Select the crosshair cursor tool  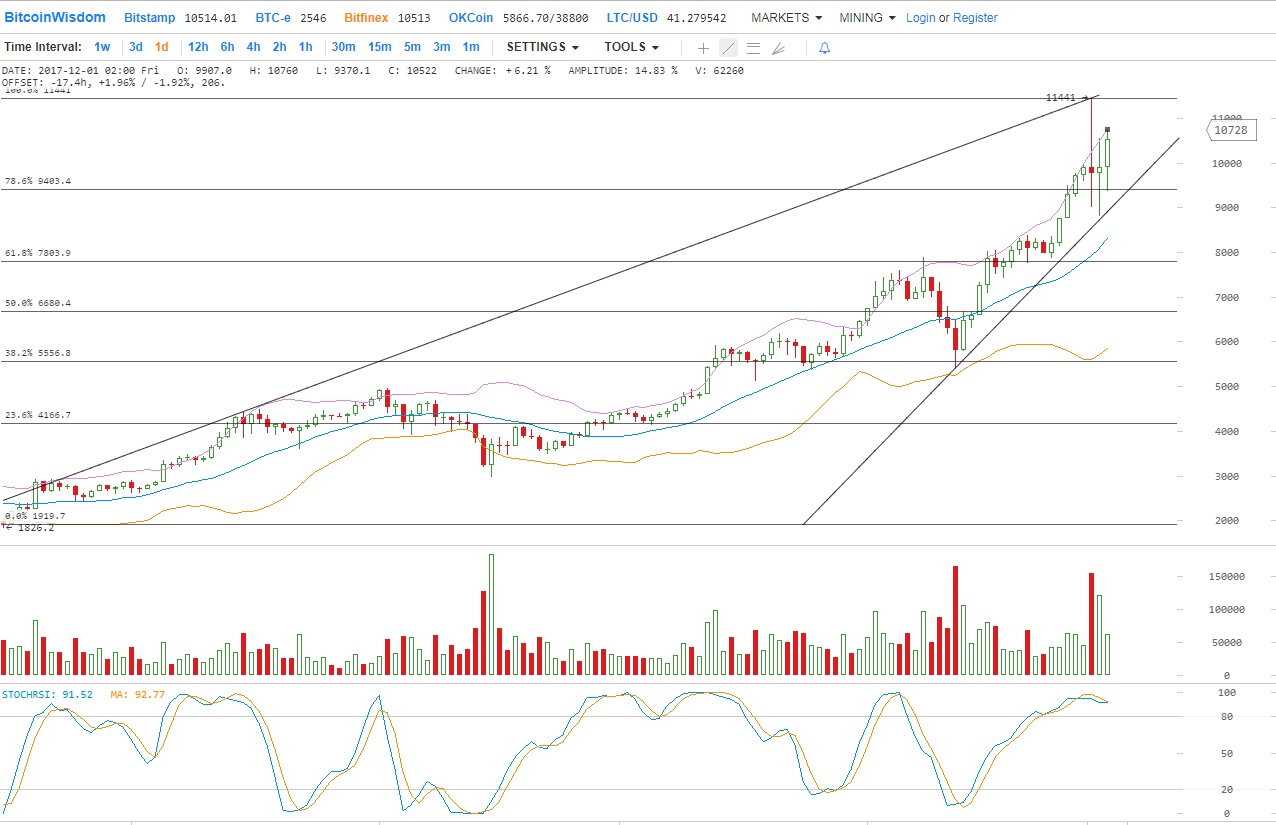703,48
